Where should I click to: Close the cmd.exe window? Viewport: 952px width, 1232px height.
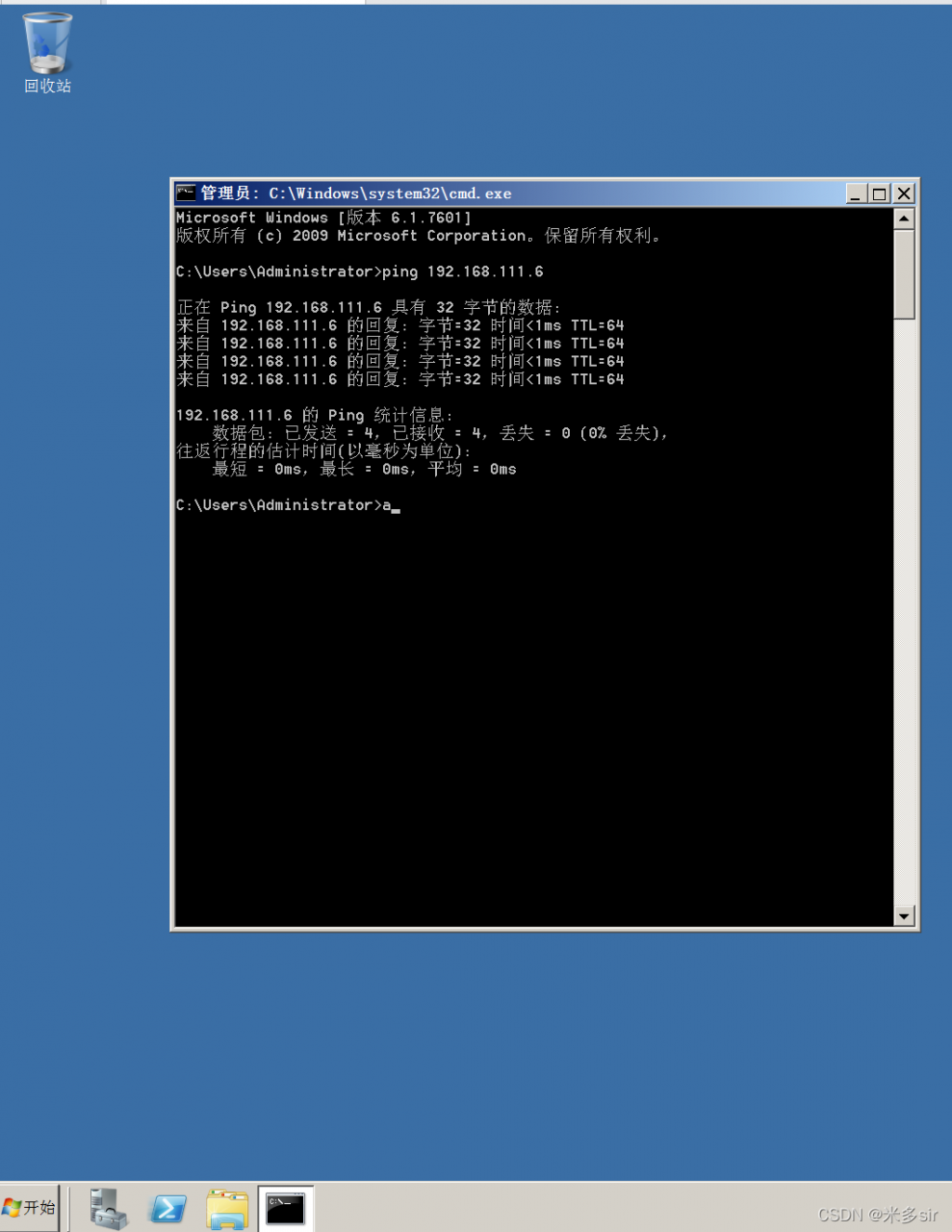[x=903, y=193]
